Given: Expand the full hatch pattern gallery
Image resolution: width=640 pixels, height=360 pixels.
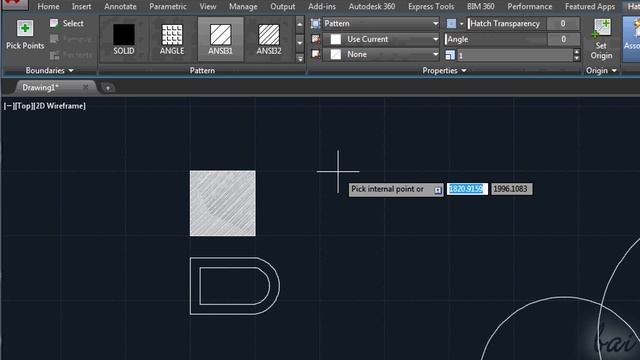Looking at the screenshot, I should pyautogui.click(x=300, y=58).
